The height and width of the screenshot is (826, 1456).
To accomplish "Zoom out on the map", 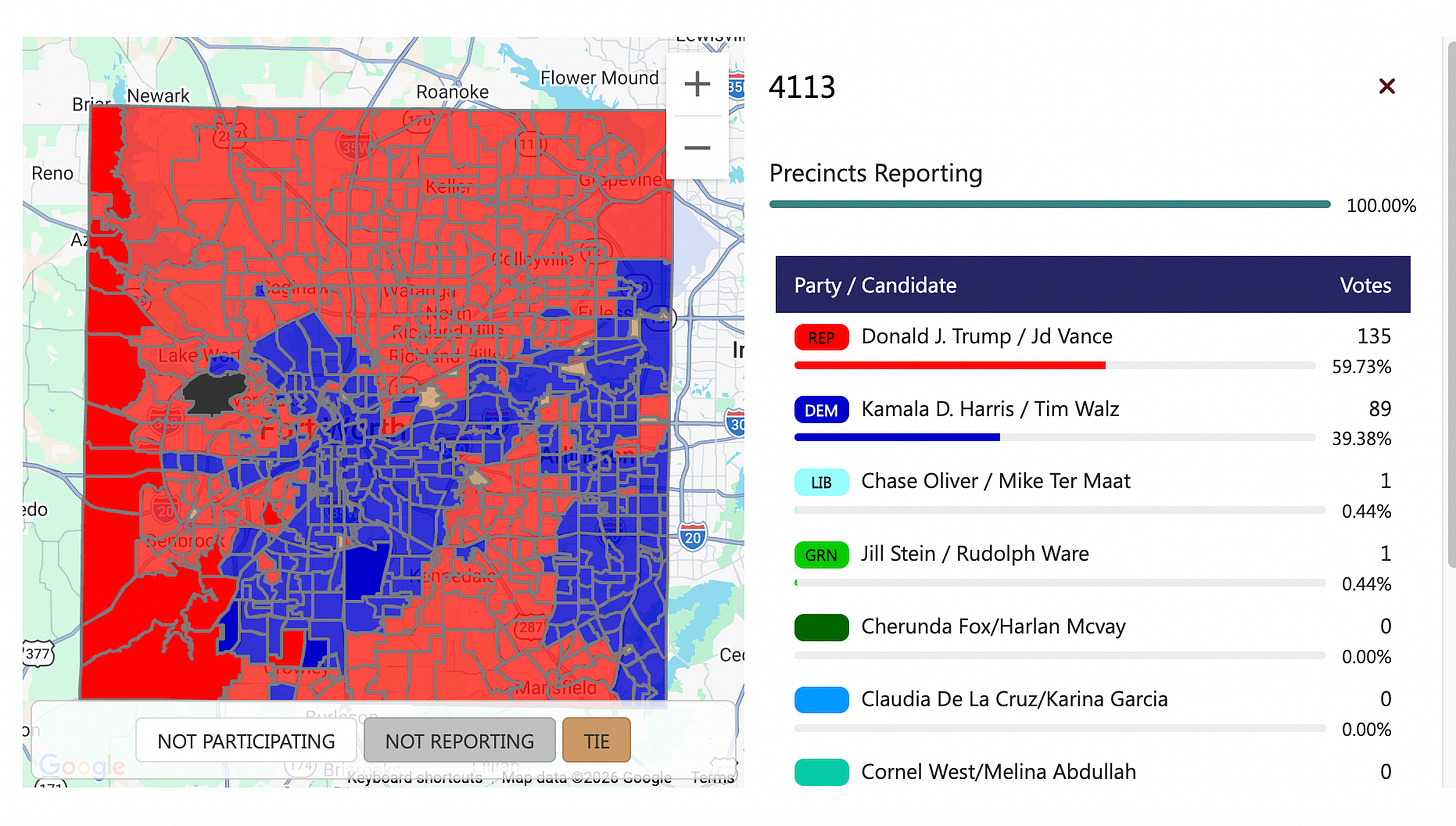I will click(x=697, y=147).
